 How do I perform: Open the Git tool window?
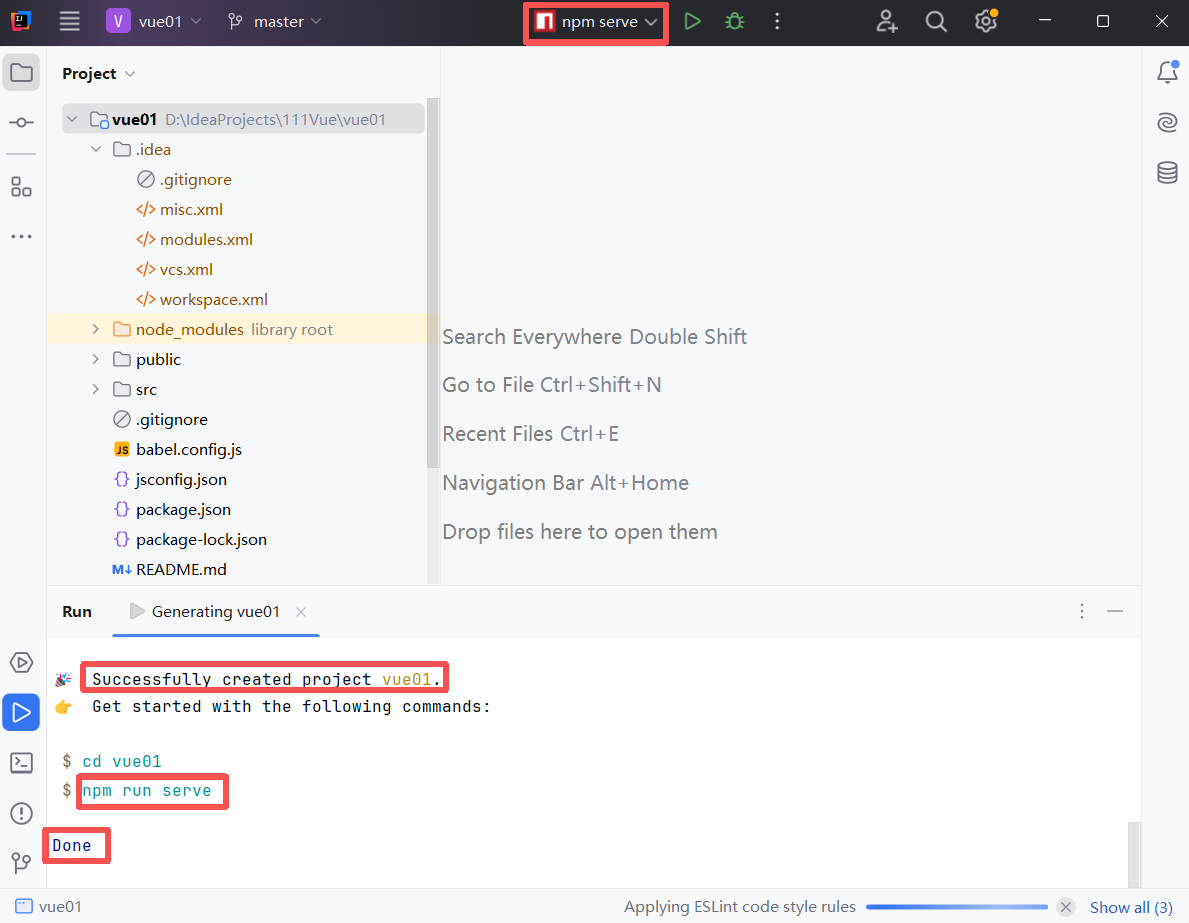[21, 862]
